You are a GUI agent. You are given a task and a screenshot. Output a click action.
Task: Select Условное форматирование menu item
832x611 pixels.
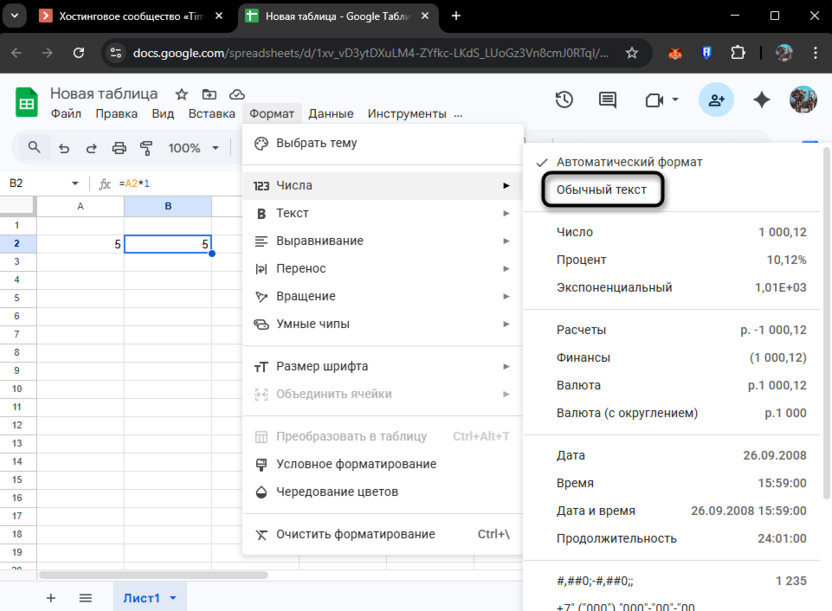point(356,464)
